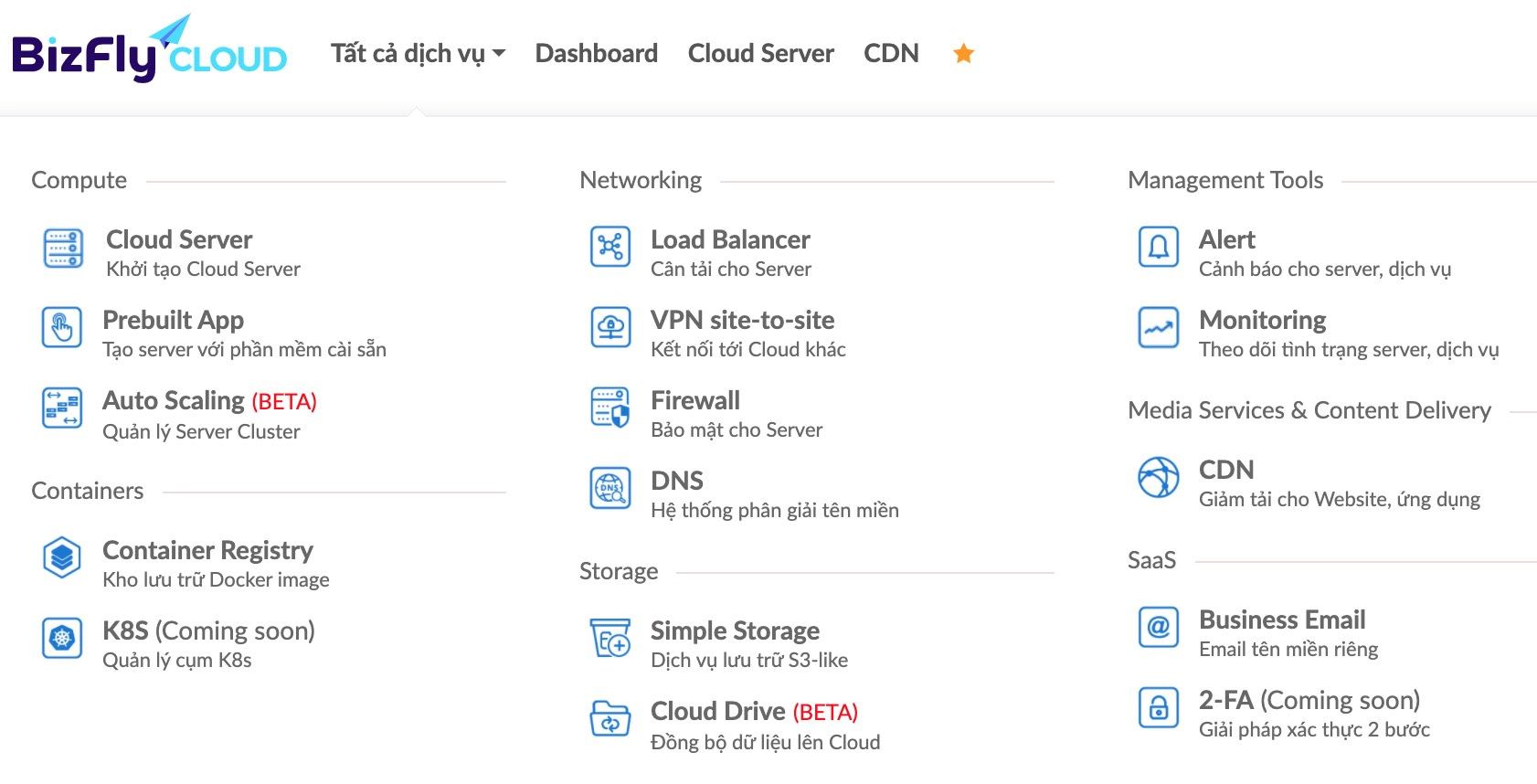Click the Prebuilt App touch icon
Screen dimensions: 1537x784
click(x=62, y=327)
